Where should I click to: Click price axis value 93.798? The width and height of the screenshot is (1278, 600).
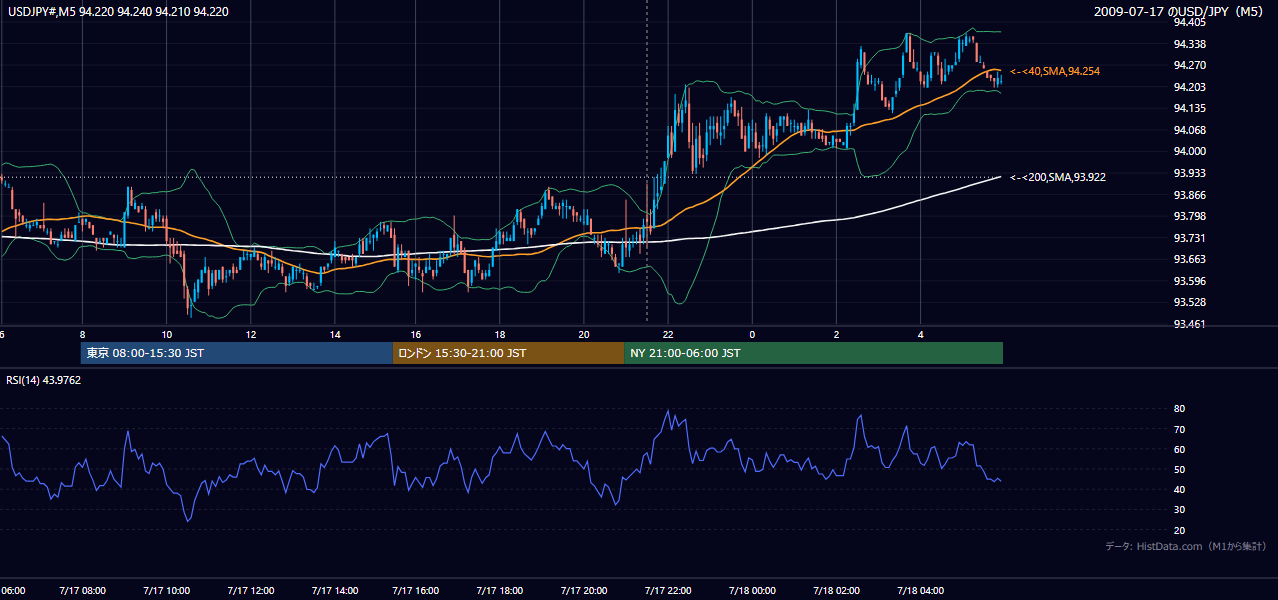1189,216
